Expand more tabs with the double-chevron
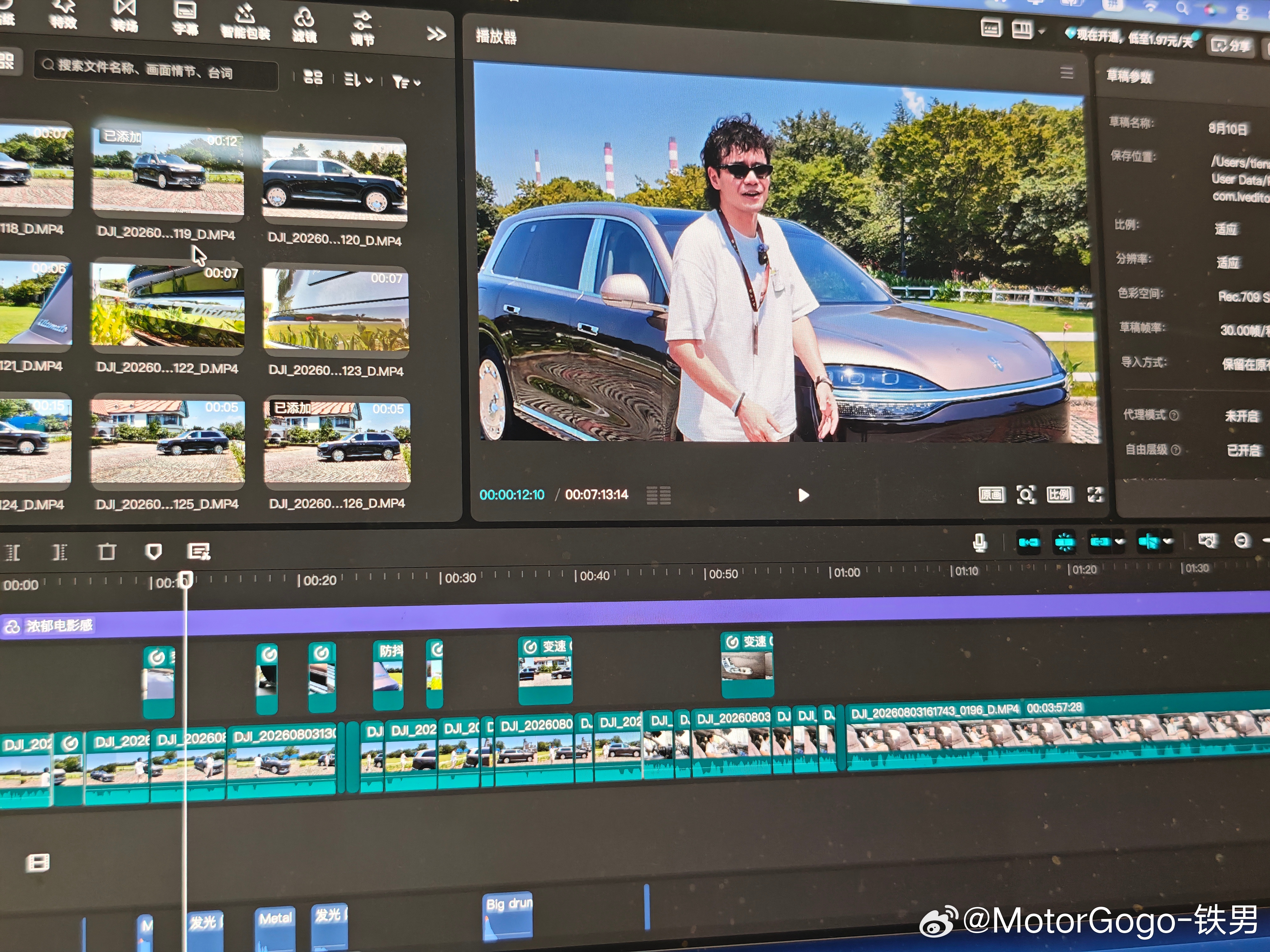Viewport: 1270px width, 952px height. (x=436, y=34)
